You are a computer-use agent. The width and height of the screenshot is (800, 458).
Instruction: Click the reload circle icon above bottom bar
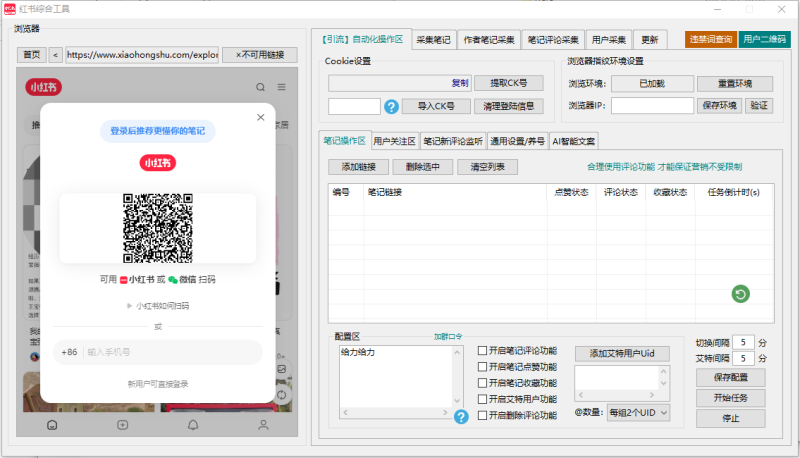point(282,394)
